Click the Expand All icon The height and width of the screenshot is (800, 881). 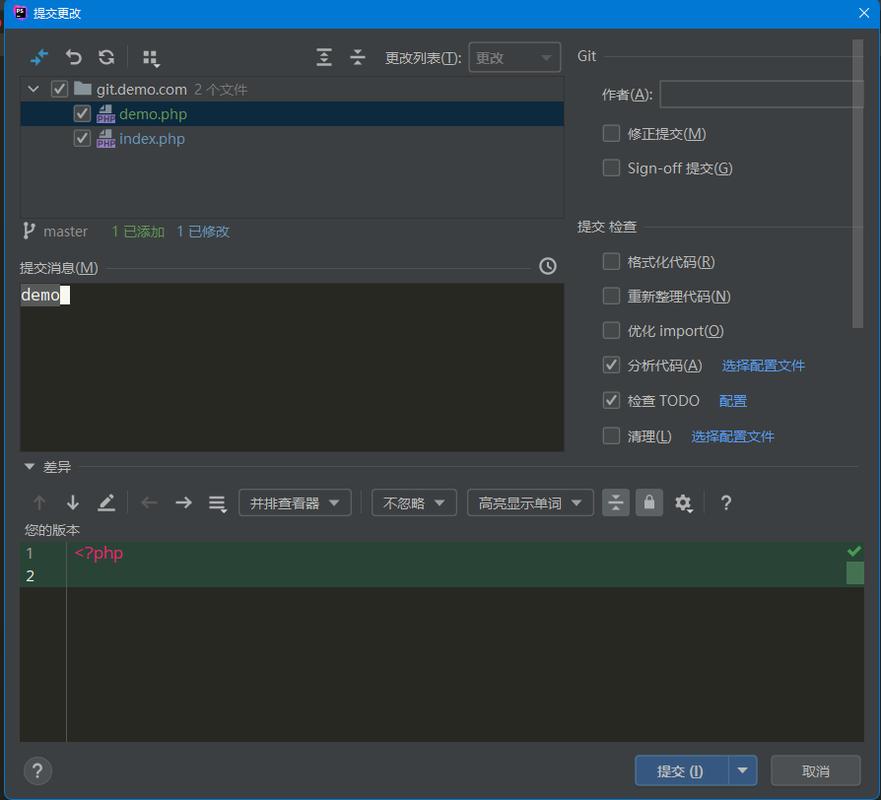(x=324, y=57)
